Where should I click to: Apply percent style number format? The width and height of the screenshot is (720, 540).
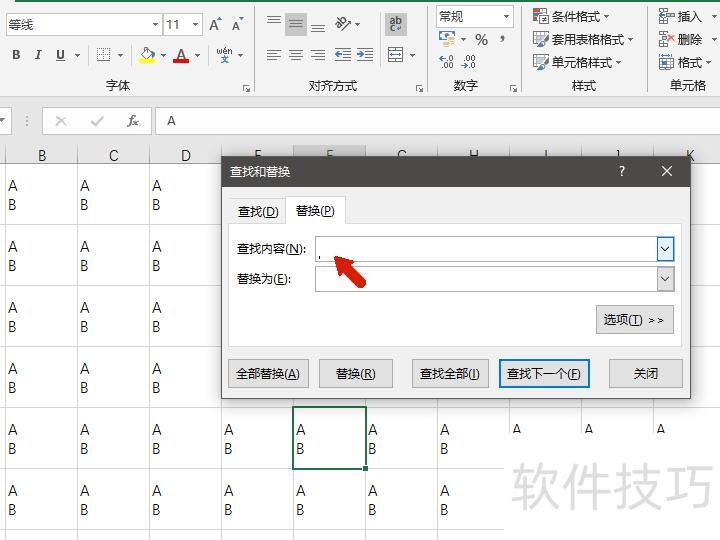pyautogui.click(x=482, y=40)
